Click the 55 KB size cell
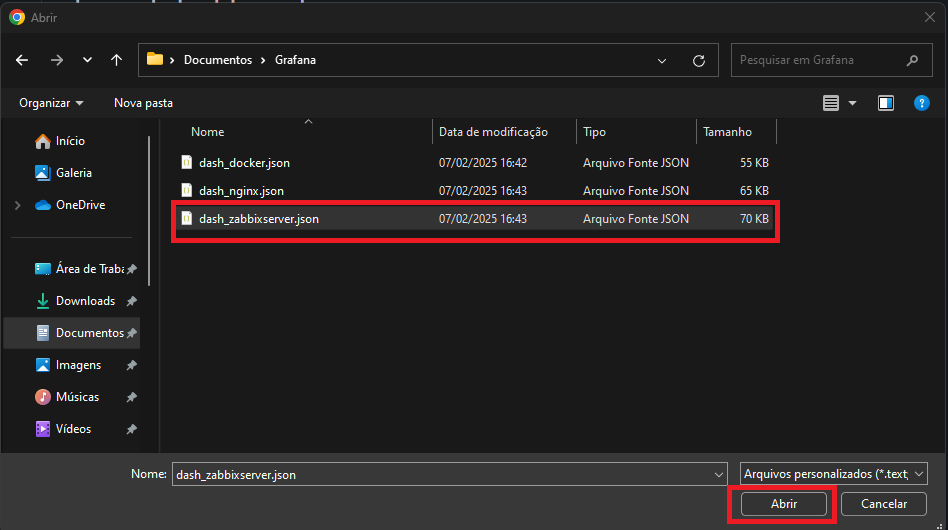This screenshot has width=948, height=530. pos(754,163)
